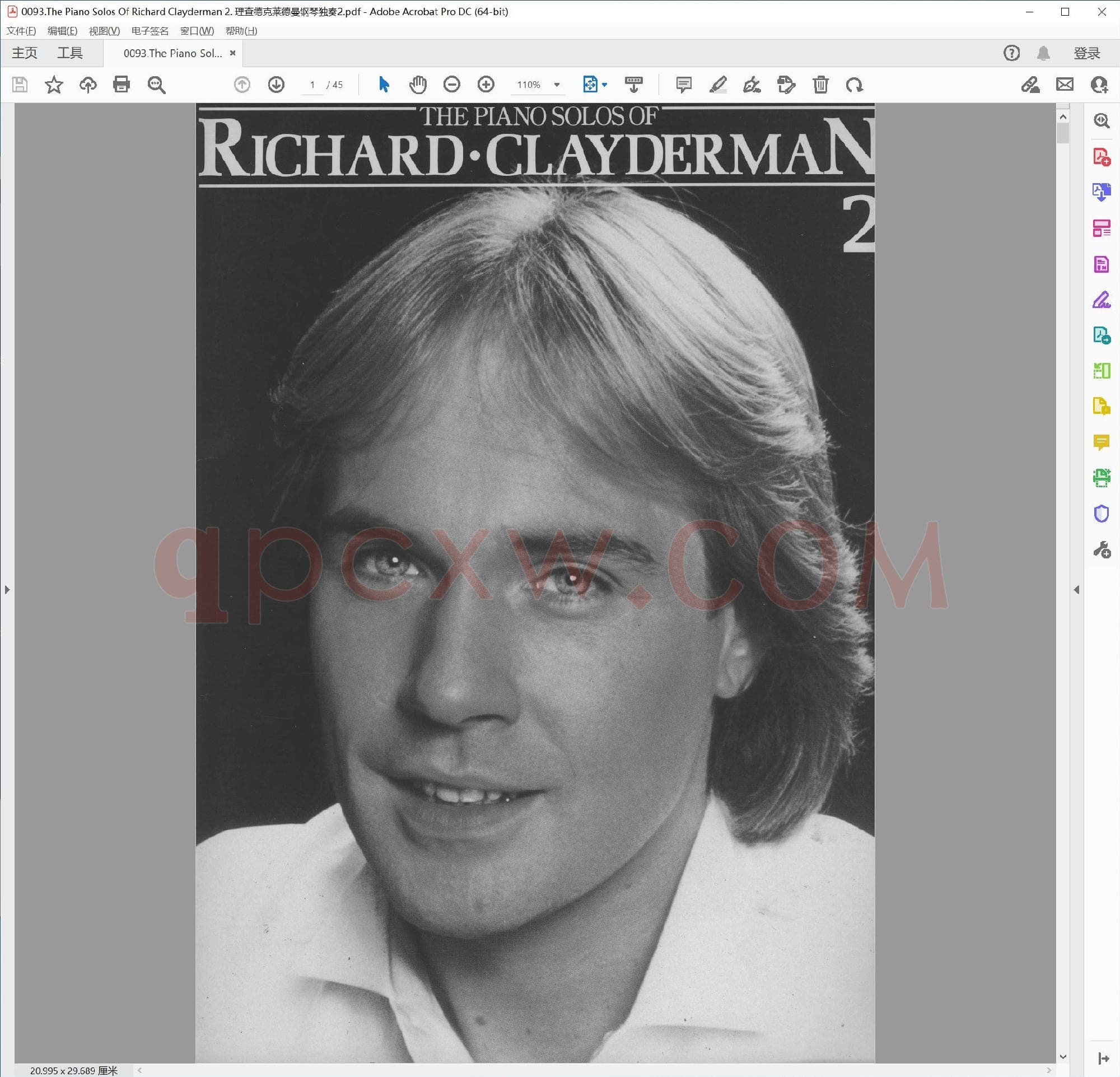Close the 0093.The Piano Sol... document tab
The image size is (1120, 1077).
pyautogui.click(x=232, y=53)
